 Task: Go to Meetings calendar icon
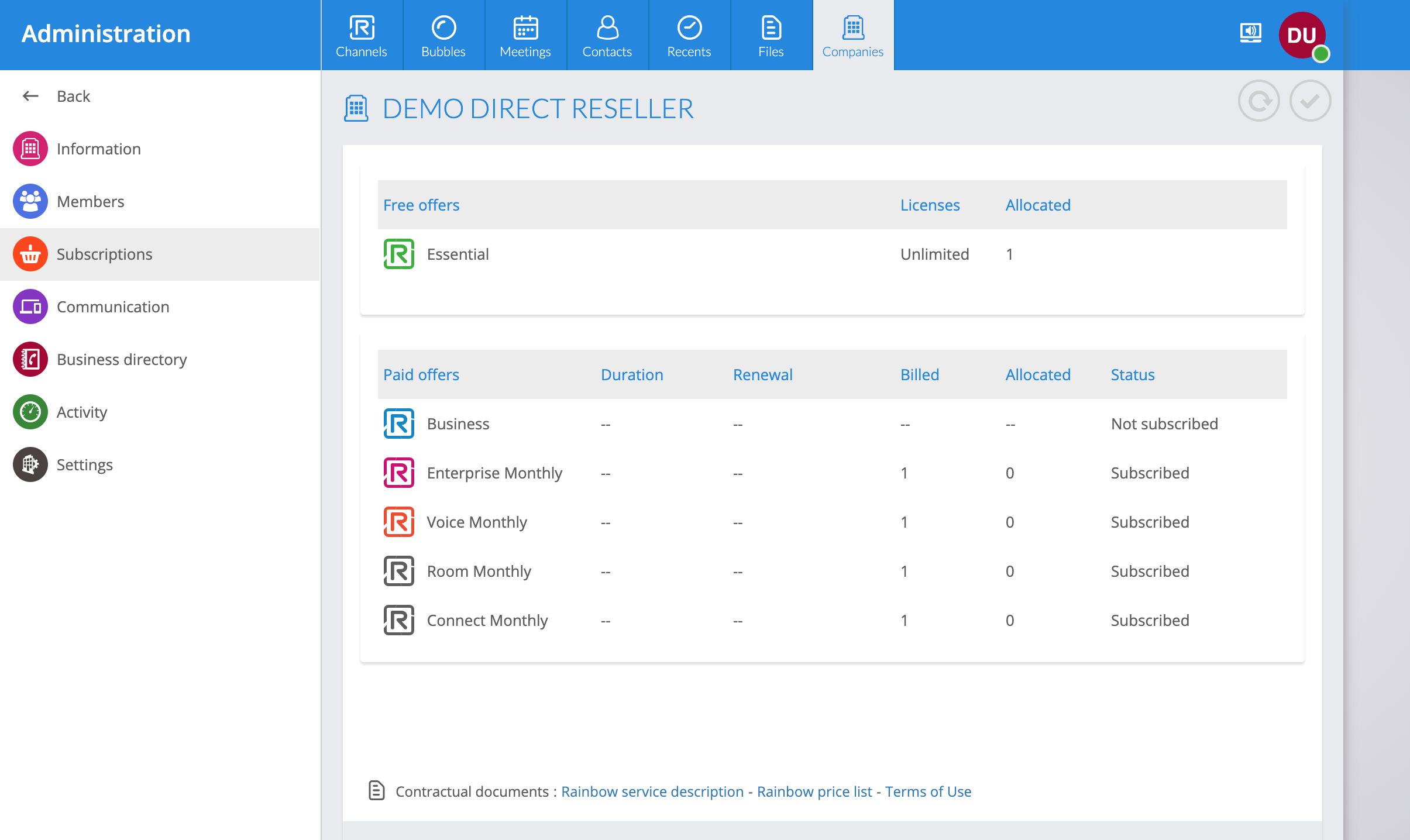tap(525, 27)
